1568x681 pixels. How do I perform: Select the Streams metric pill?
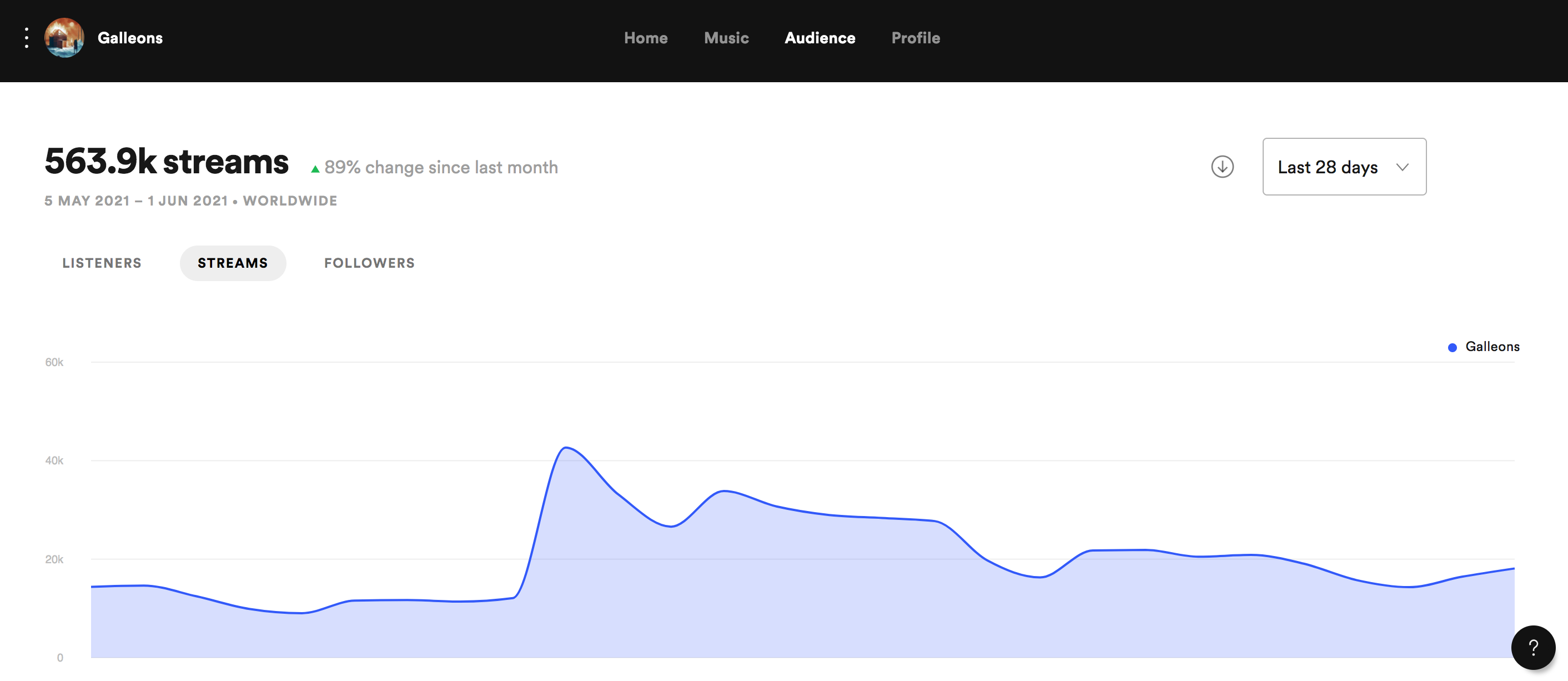click(233, 263)
